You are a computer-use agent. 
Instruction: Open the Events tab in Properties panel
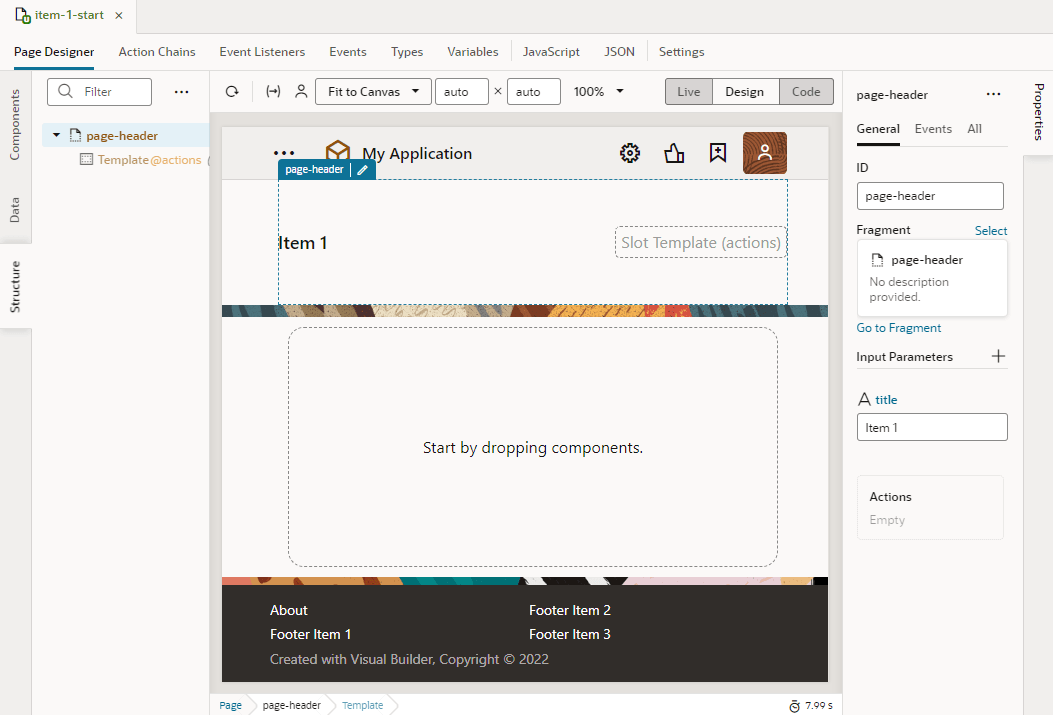[x=933, y=128]
